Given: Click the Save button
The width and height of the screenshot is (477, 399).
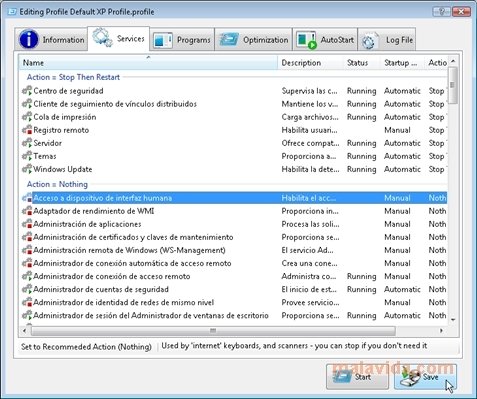Looking at the screenshot, I should [425, 377].
